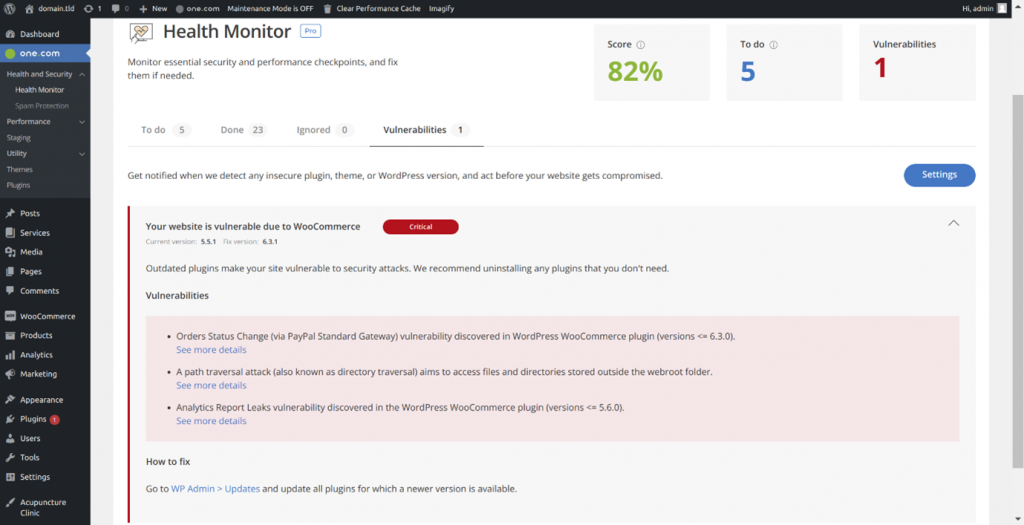
Task: Switch to the To do tab
Action: click(164, 130)
